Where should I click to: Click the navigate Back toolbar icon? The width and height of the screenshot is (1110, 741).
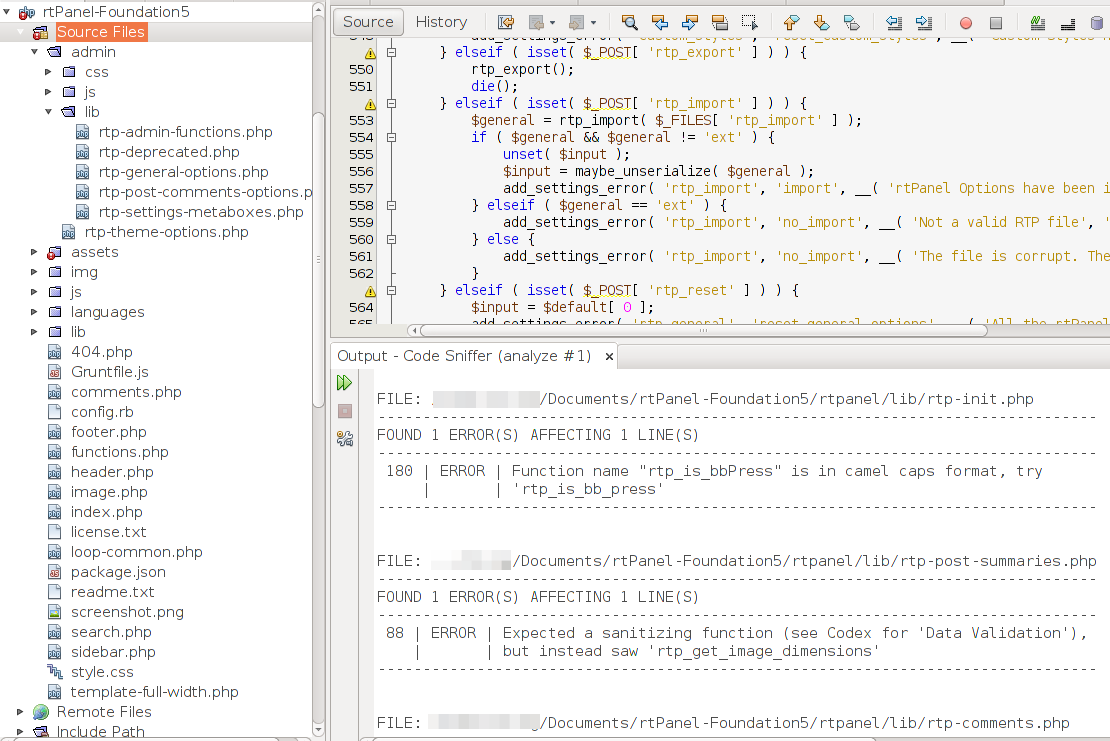(537, 23)
